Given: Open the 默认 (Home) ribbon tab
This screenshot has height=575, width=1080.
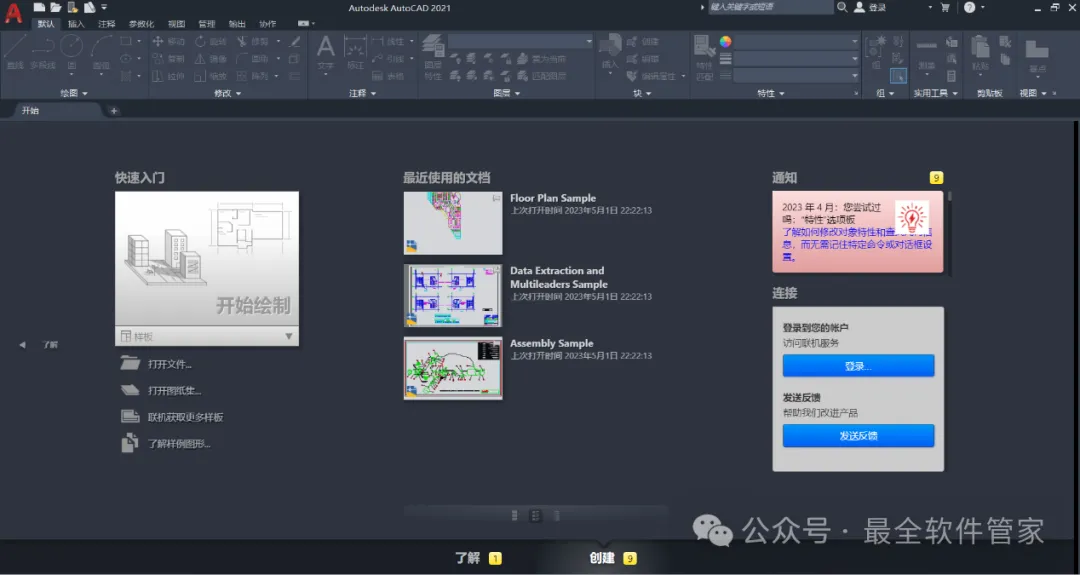Looking at the screenshot, I should [46, 23].
